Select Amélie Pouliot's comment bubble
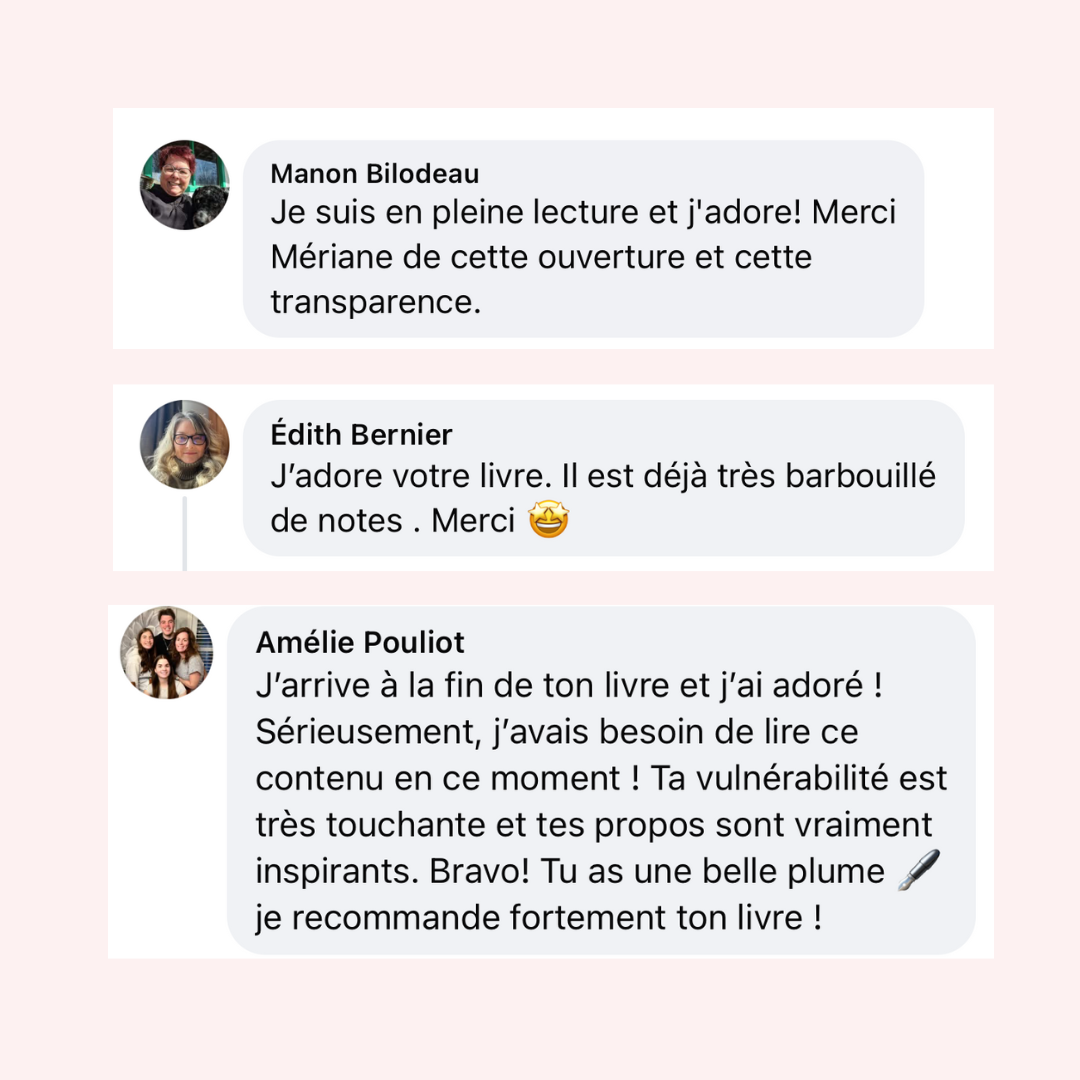This screenshot has height=1080, width=1080. (x=601, y=780)
